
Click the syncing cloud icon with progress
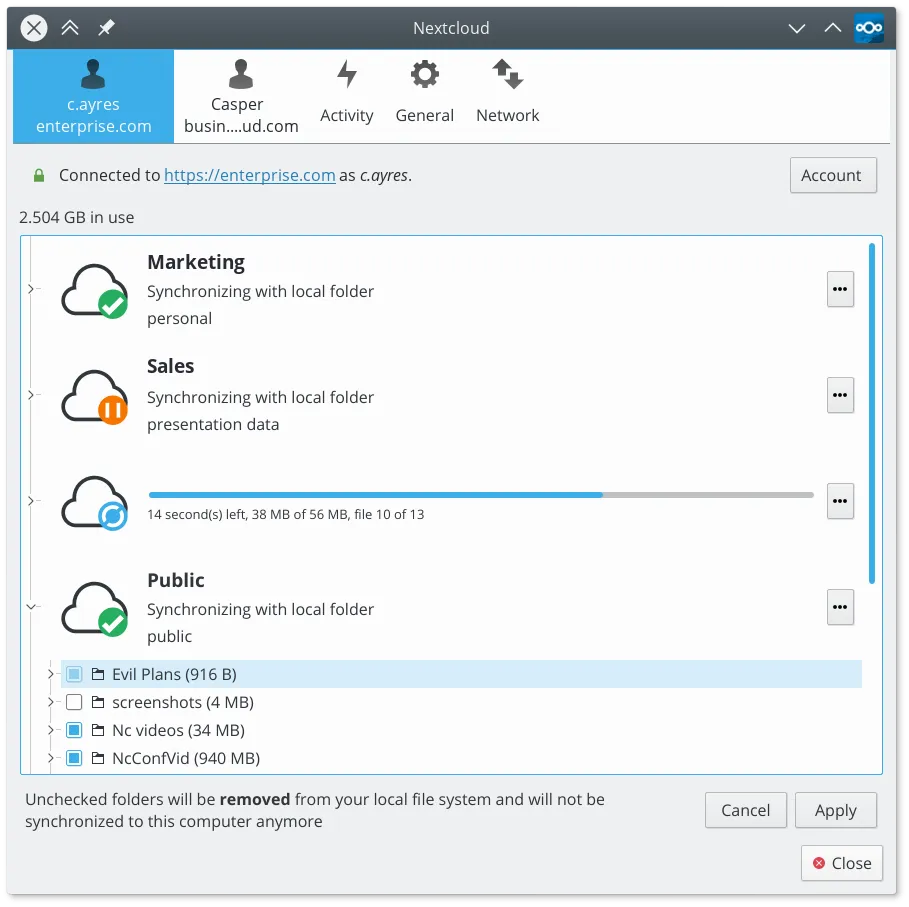point(94,501)
